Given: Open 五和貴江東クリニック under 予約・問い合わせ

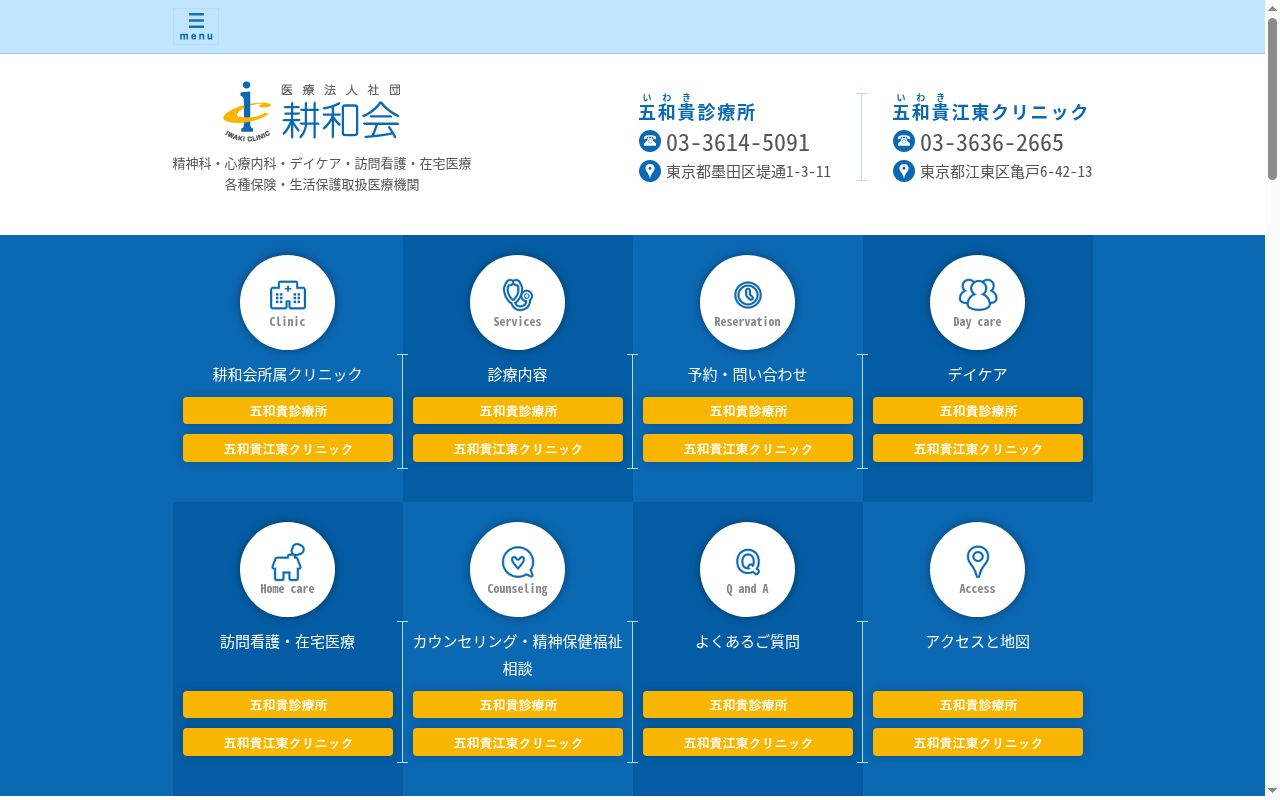Looking at the screenshot, I should point(748,448).
